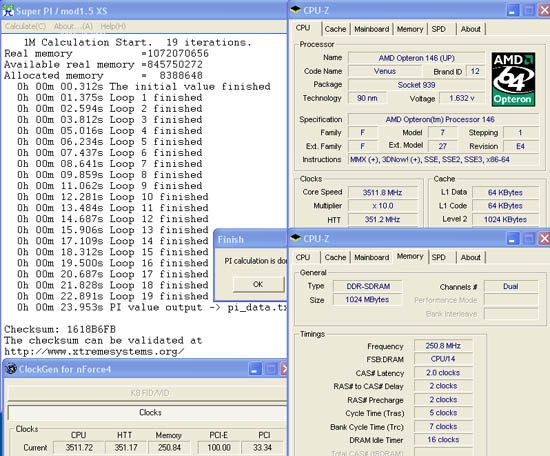The image size is (550, 456).
Task: Open Mainboard tab in lower CPU-Z window
Action: (x=371, y=257)
